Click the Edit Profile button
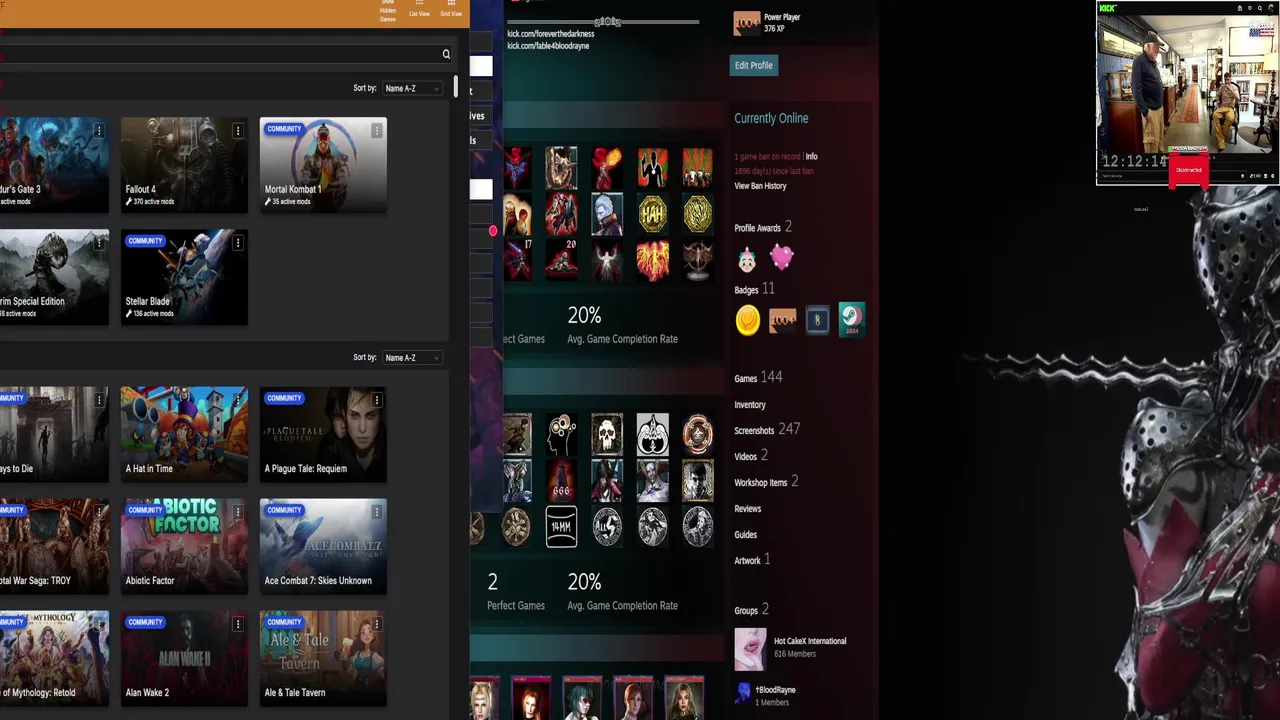This screenshot has height=720, width=1280. tap(754, 65)
